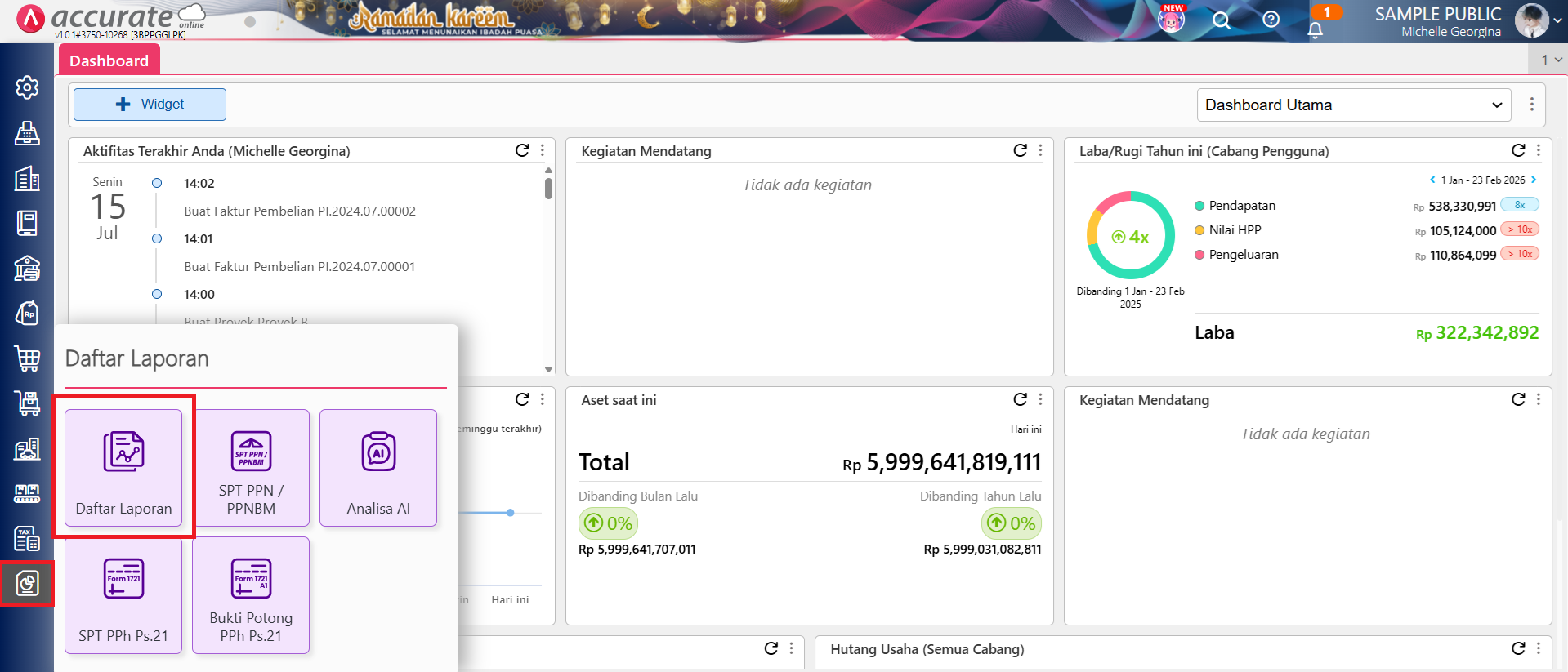Open the tab count dropdown

[1550, 60]
